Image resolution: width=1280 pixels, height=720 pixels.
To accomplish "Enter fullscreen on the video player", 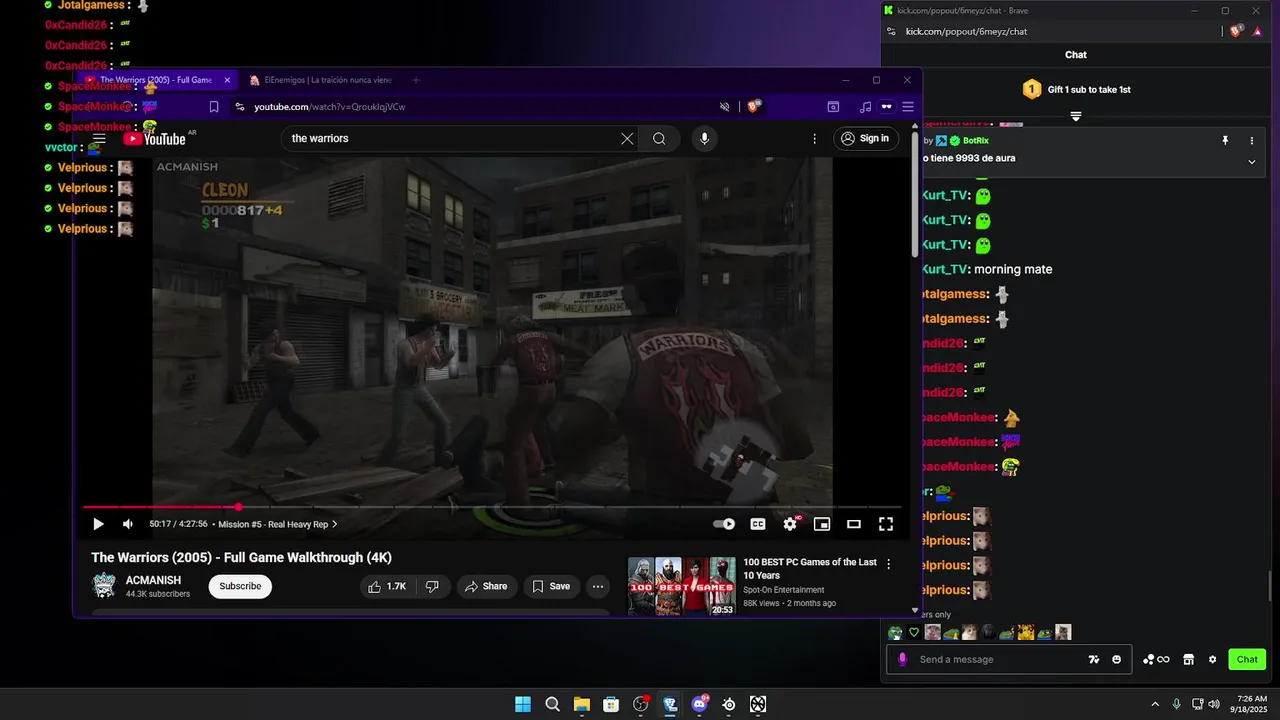I will point(886,524).
